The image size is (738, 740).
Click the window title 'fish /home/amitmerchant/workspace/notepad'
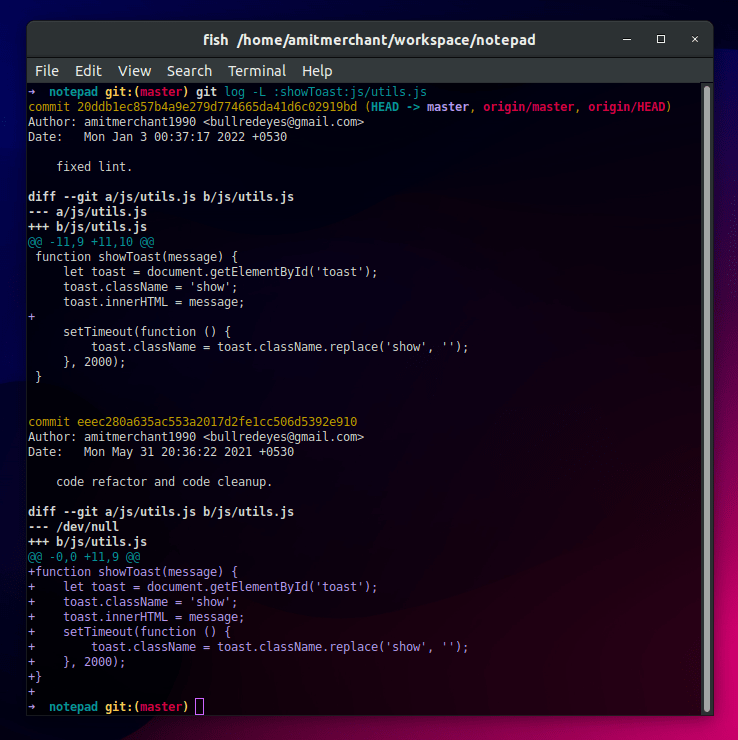[369, 40]
